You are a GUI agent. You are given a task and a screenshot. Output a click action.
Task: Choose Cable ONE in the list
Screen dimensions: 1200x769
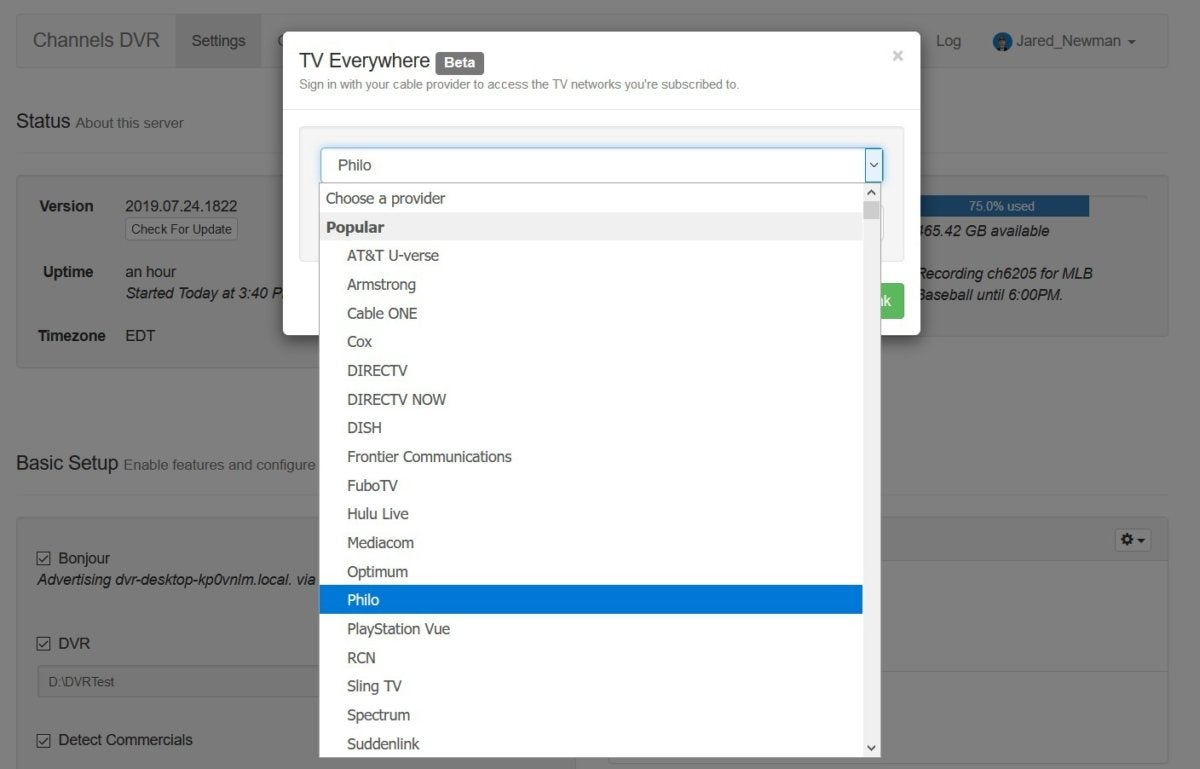pyautogui.click(x=591, y=313)
